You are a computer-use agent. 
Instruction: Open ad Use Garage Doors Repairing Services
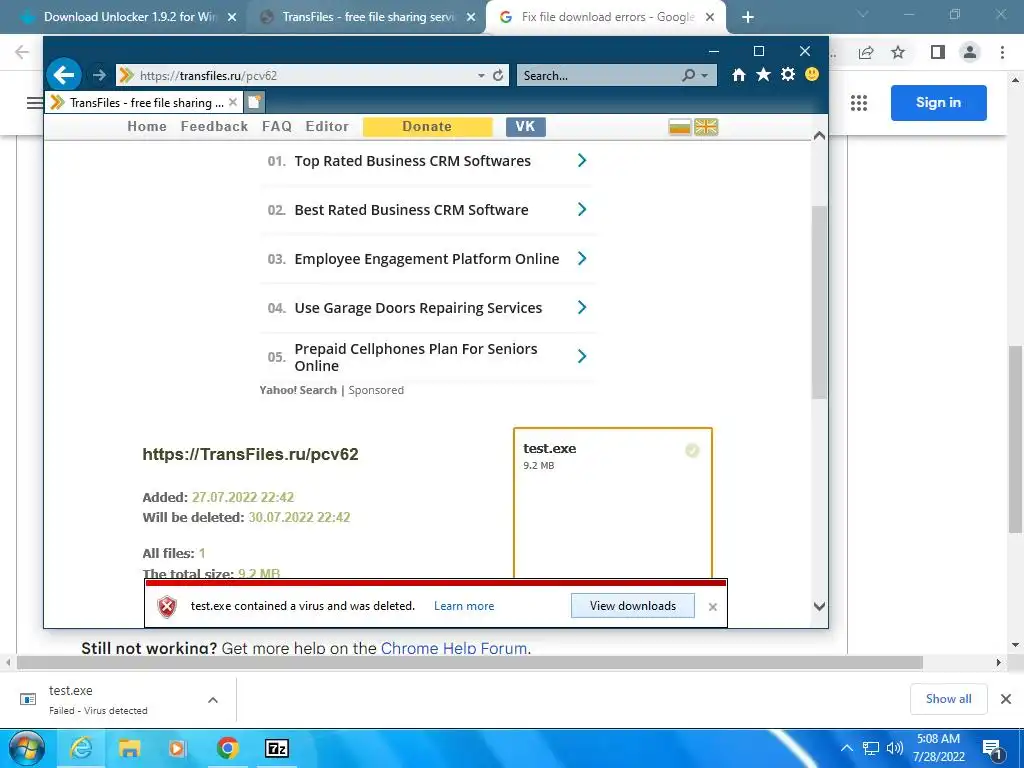coord(419,308)
